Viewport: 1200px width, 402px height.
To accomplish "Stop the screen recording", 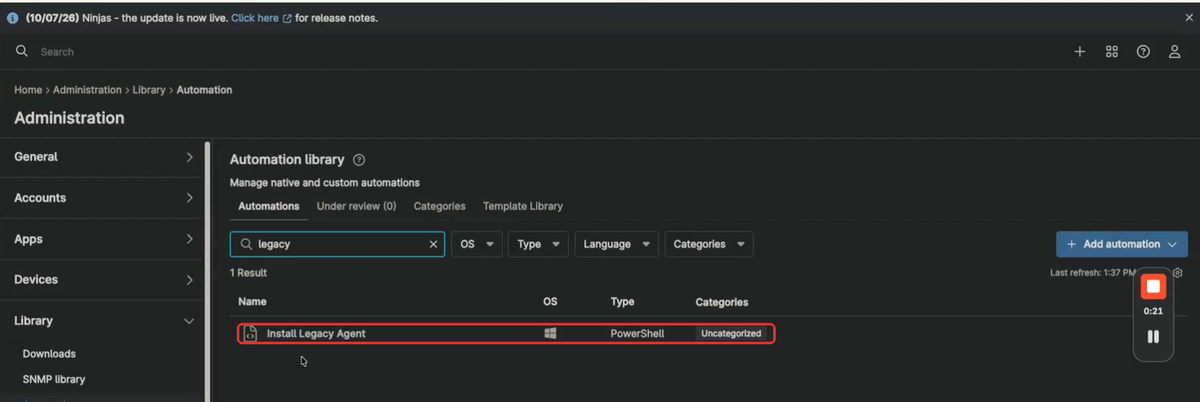I will tap(1153, 287).
